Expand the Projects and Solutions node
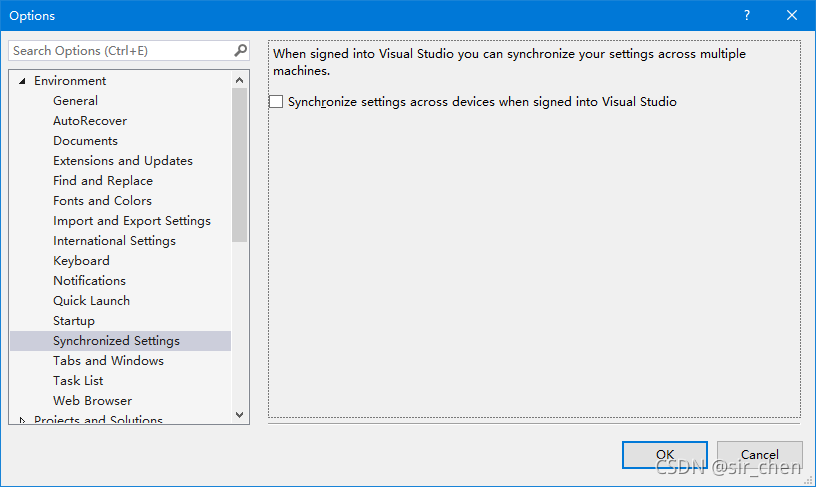Viewport: 816px width, 487px height. click(22, 420)
